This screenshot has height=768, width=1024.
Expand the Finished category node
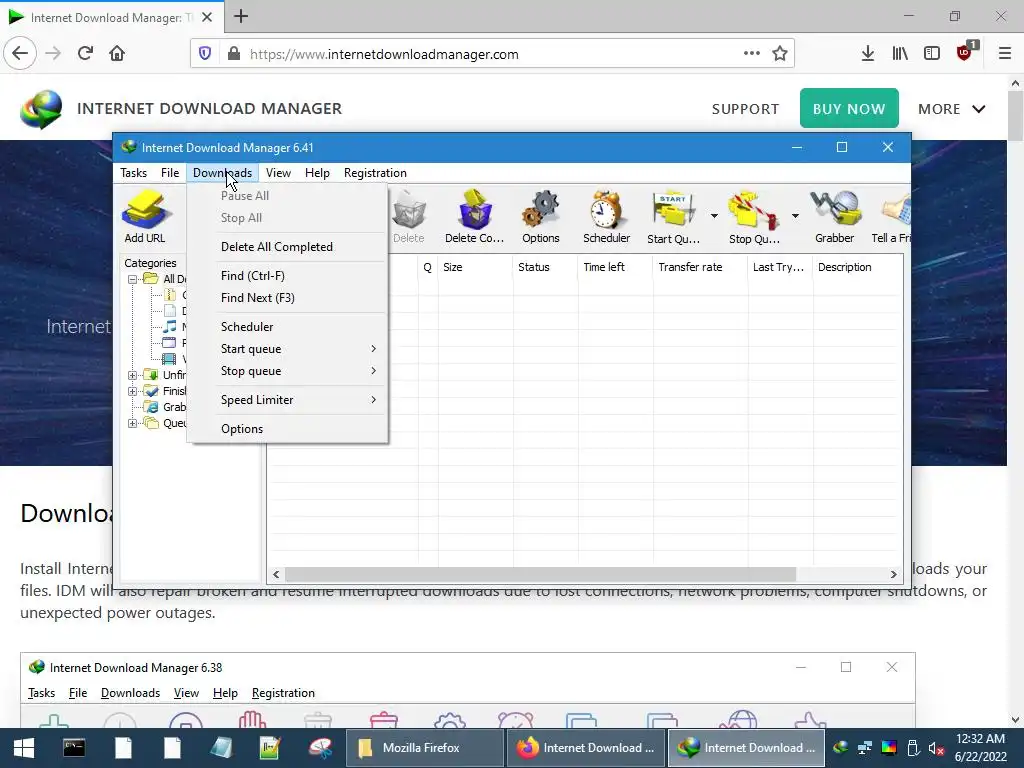click(133, 391)
